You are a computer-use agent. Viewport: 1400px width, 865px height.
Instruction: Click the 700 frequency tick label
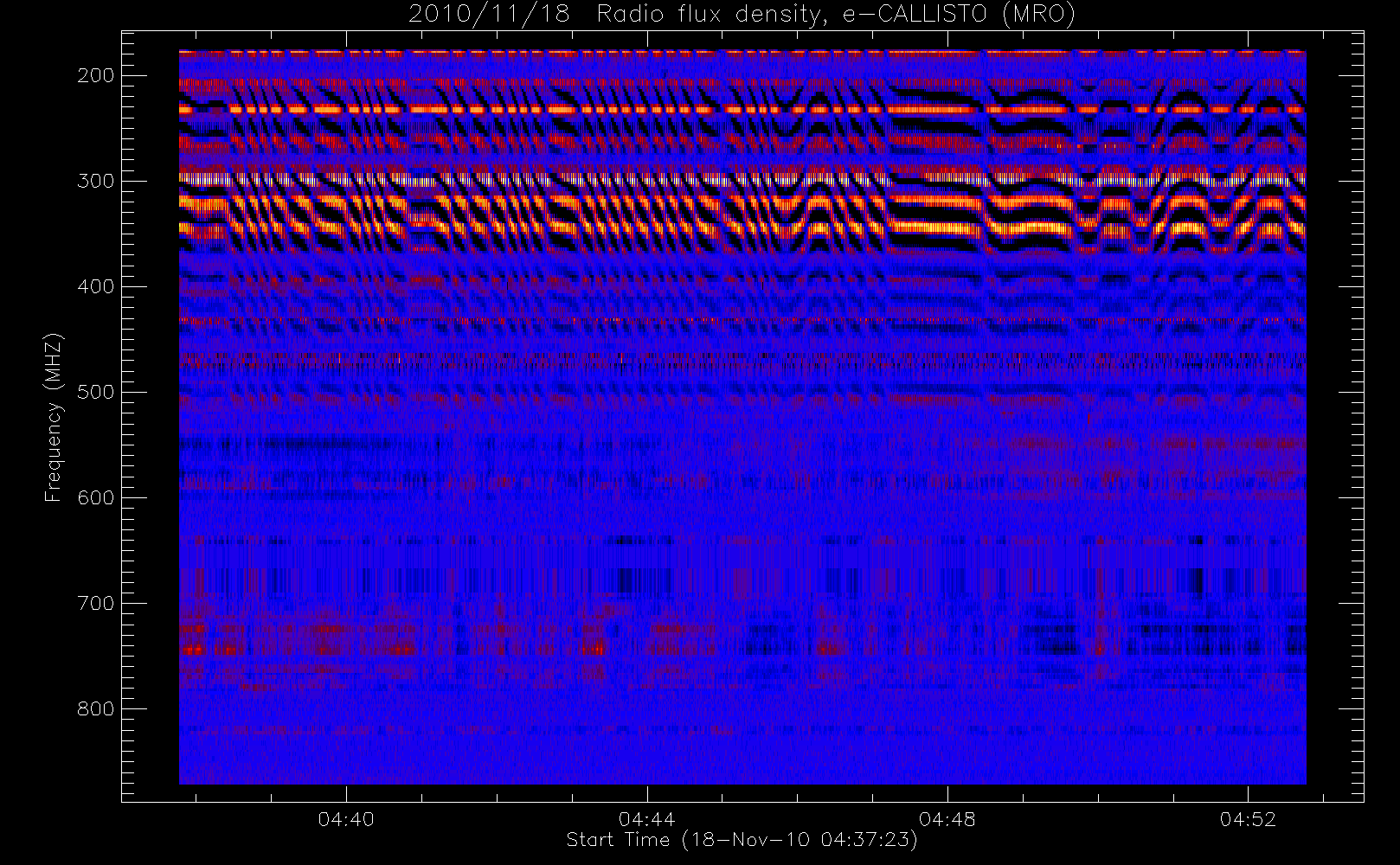(x=96, y=603)
